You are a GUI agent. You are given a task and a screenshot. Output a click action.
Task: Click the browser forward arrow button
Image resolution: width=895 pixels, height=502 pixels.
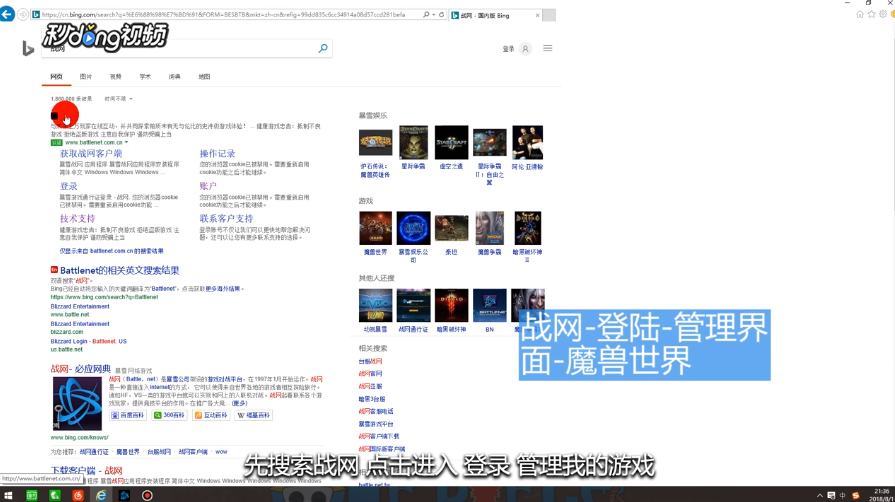[23, 15]
